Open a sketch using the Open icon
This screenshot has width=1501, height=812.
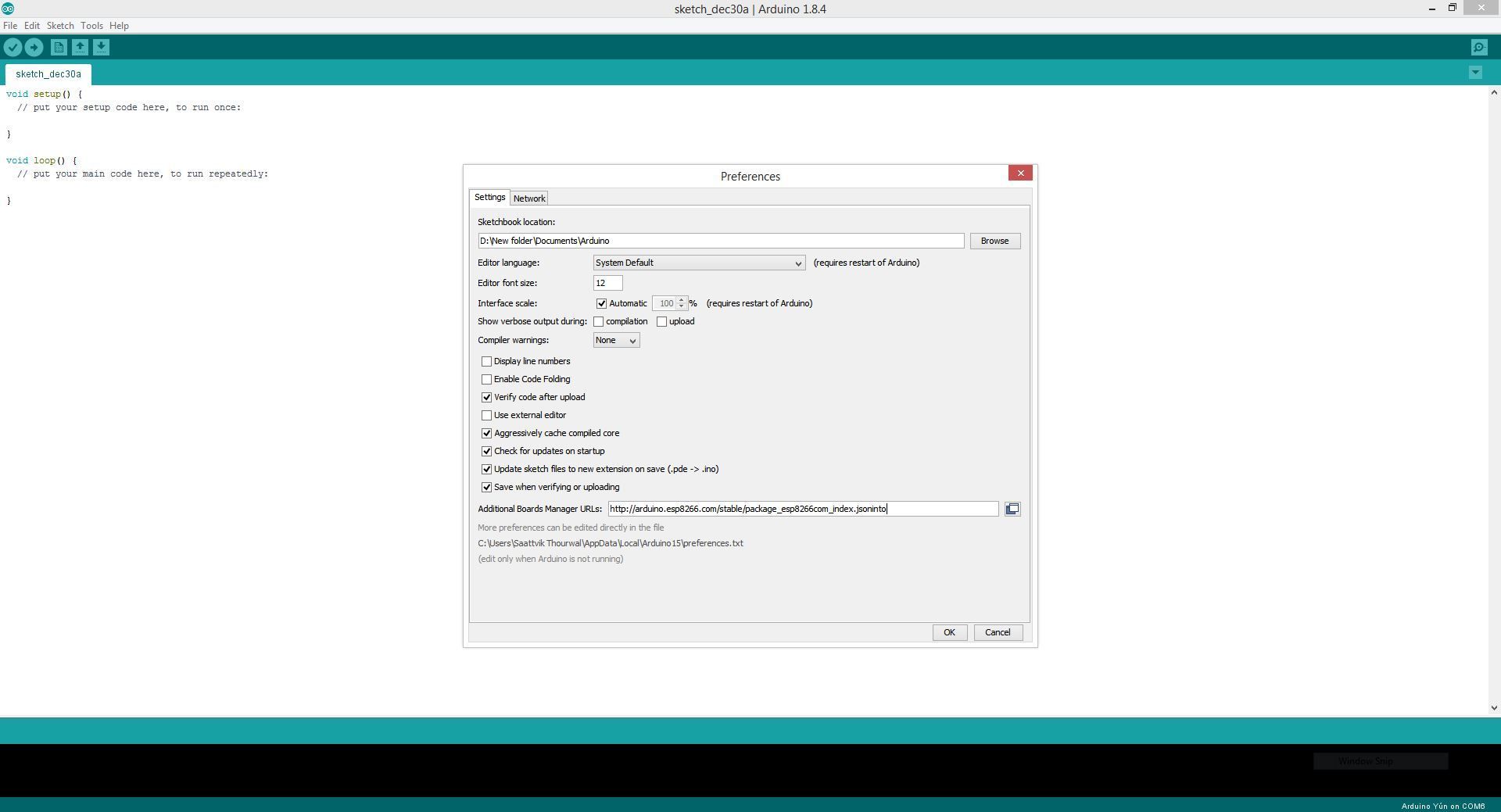(80, 48)
